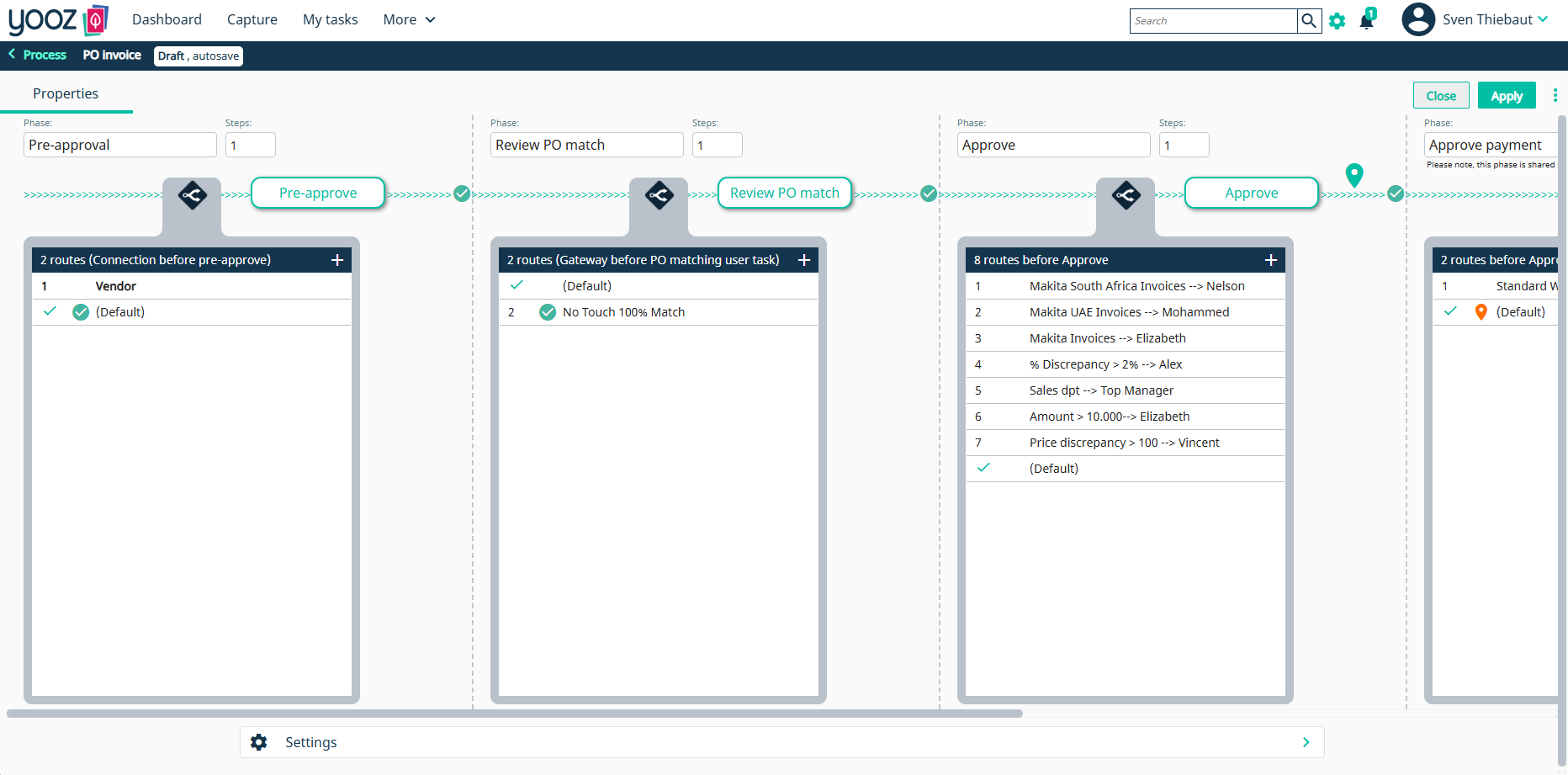Toggle check circle on pre-approve (Default) route
The image size is (1568, 775).
[81, 312]
